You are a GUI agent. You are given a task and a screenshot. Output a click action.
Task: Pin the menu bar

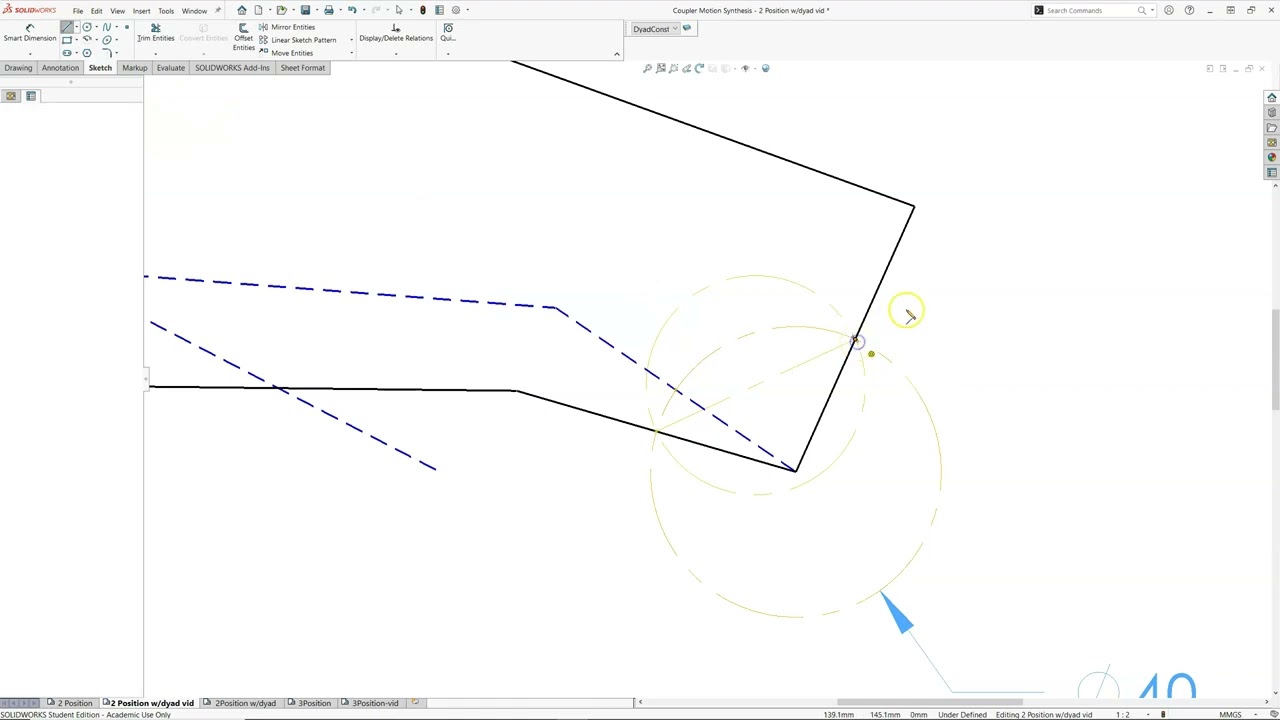[x=218, y=10]
